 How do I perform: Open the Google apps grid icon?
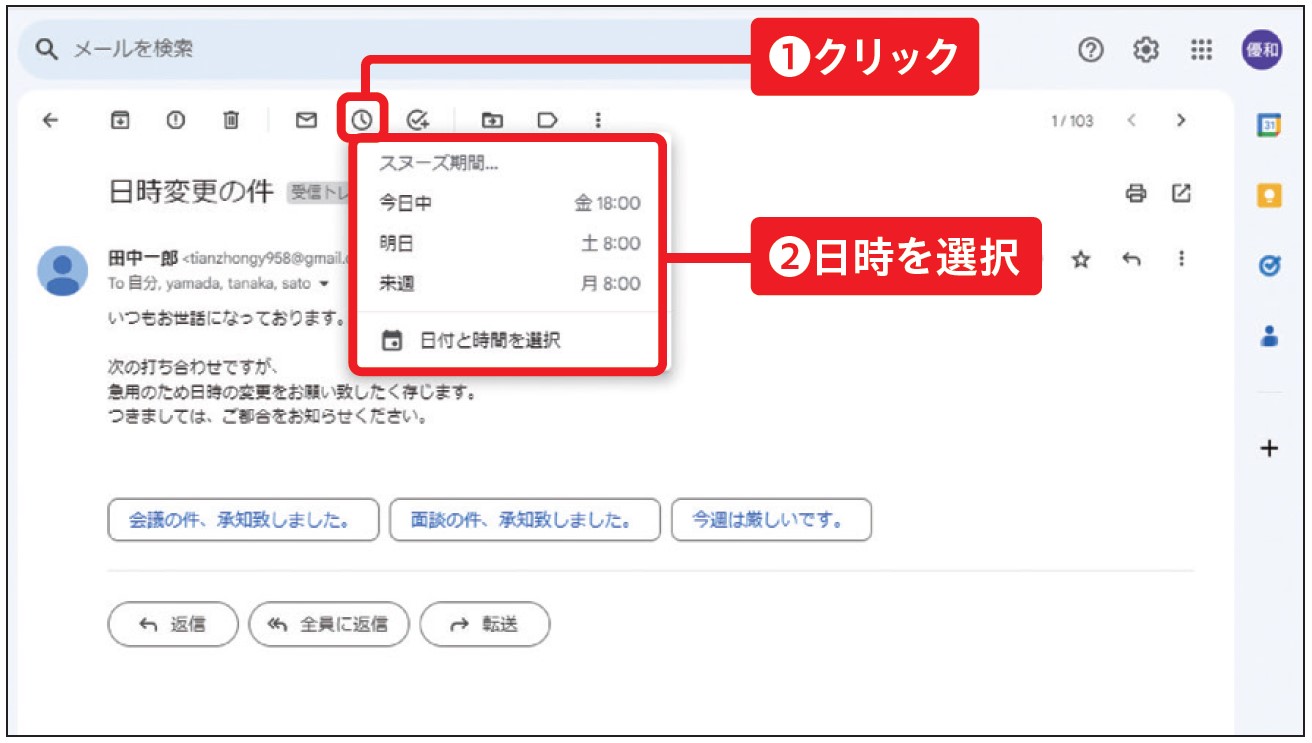pos(1201,50)
